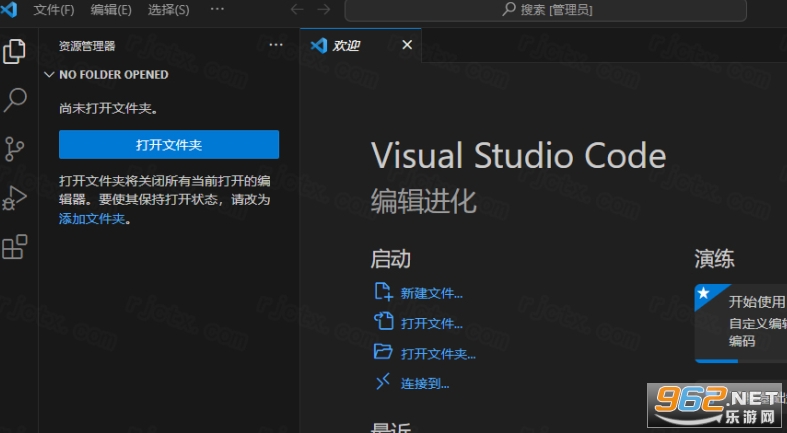Image resolution: width=787 pixels, height=433 pixels.
Task: Click the 打开文件夹... link in 启动
Action: pyautogui.click(x=438, y=354)
